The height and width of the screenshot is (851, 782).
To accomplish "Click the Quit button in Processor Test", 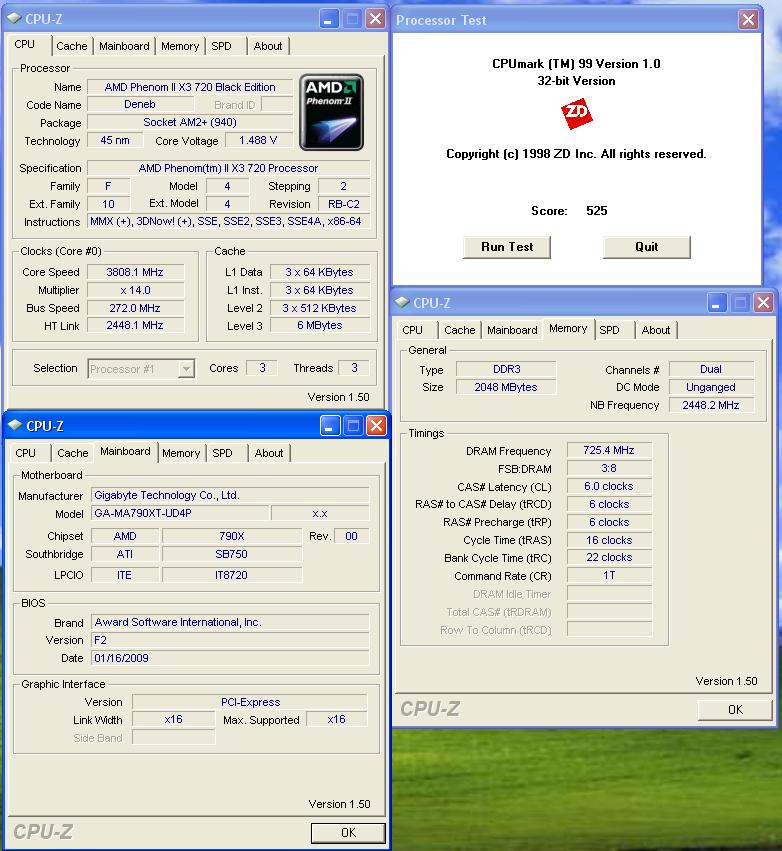I will tap(647, 247).
